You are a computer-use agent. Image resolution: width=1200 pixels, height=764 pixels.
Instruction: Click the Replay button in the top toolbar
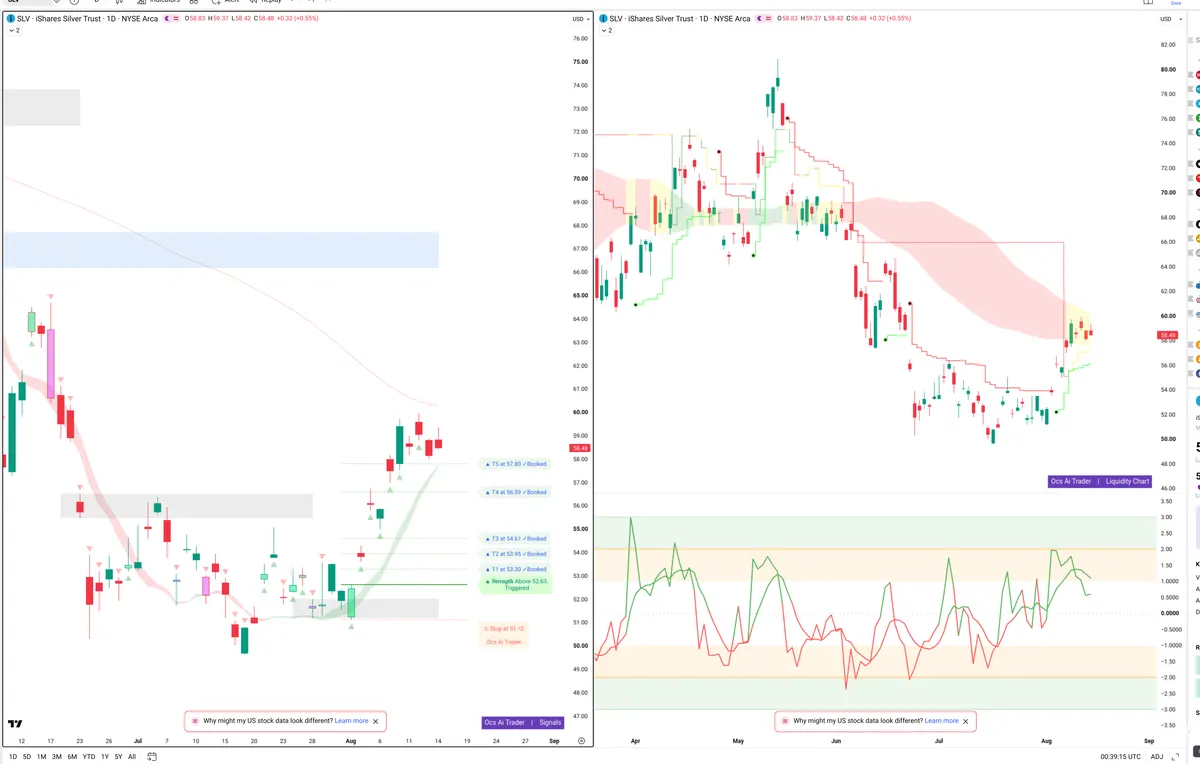[x=266, y=2]
